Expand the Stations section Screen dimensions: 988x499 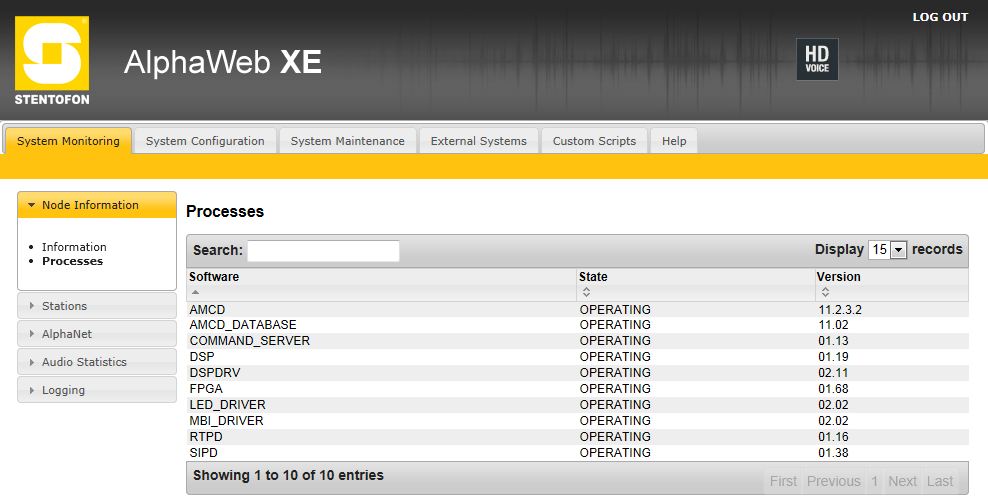(x=97, y=306)
